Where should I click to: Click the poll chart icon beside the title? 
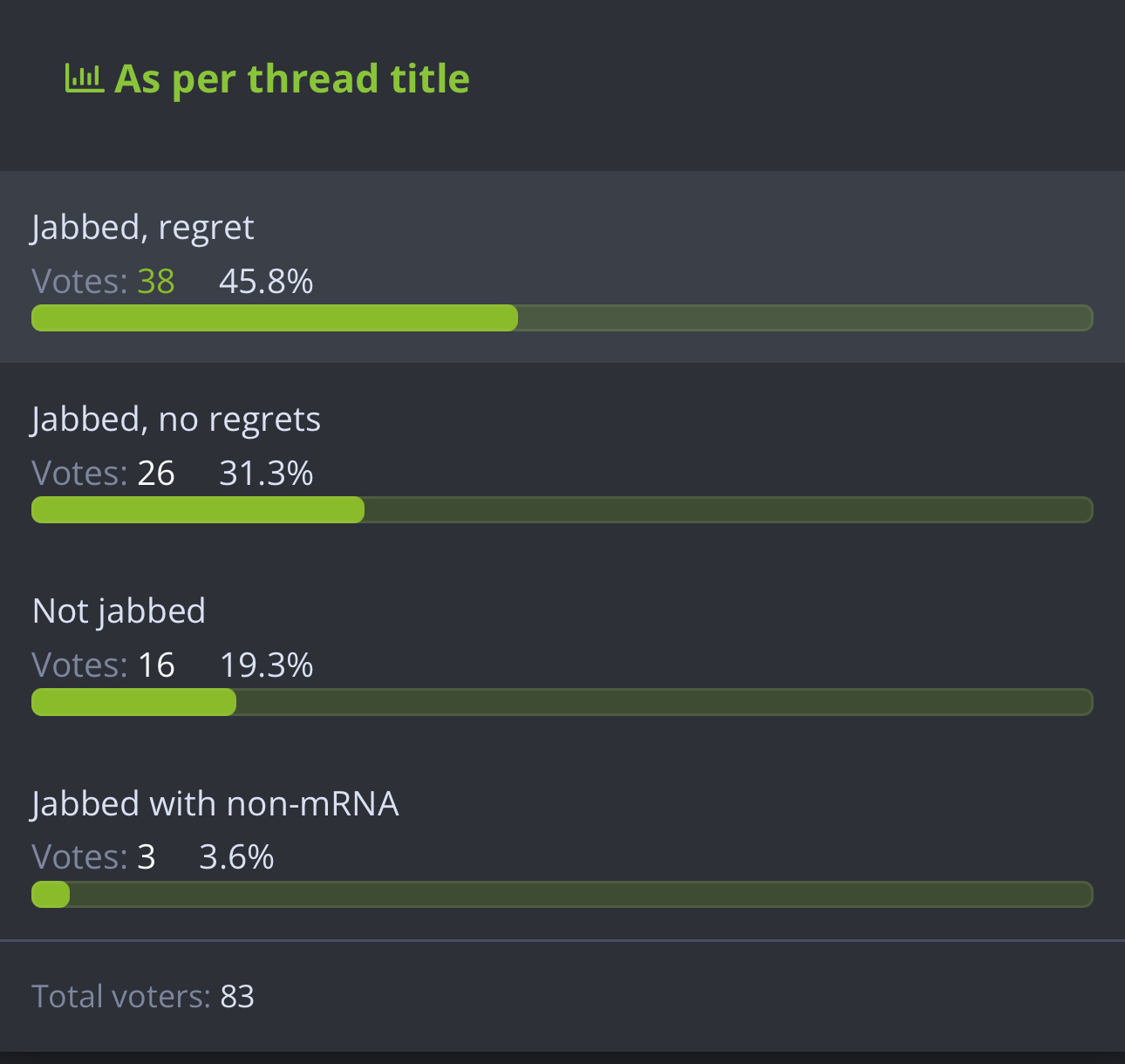[x=84, y=78]
